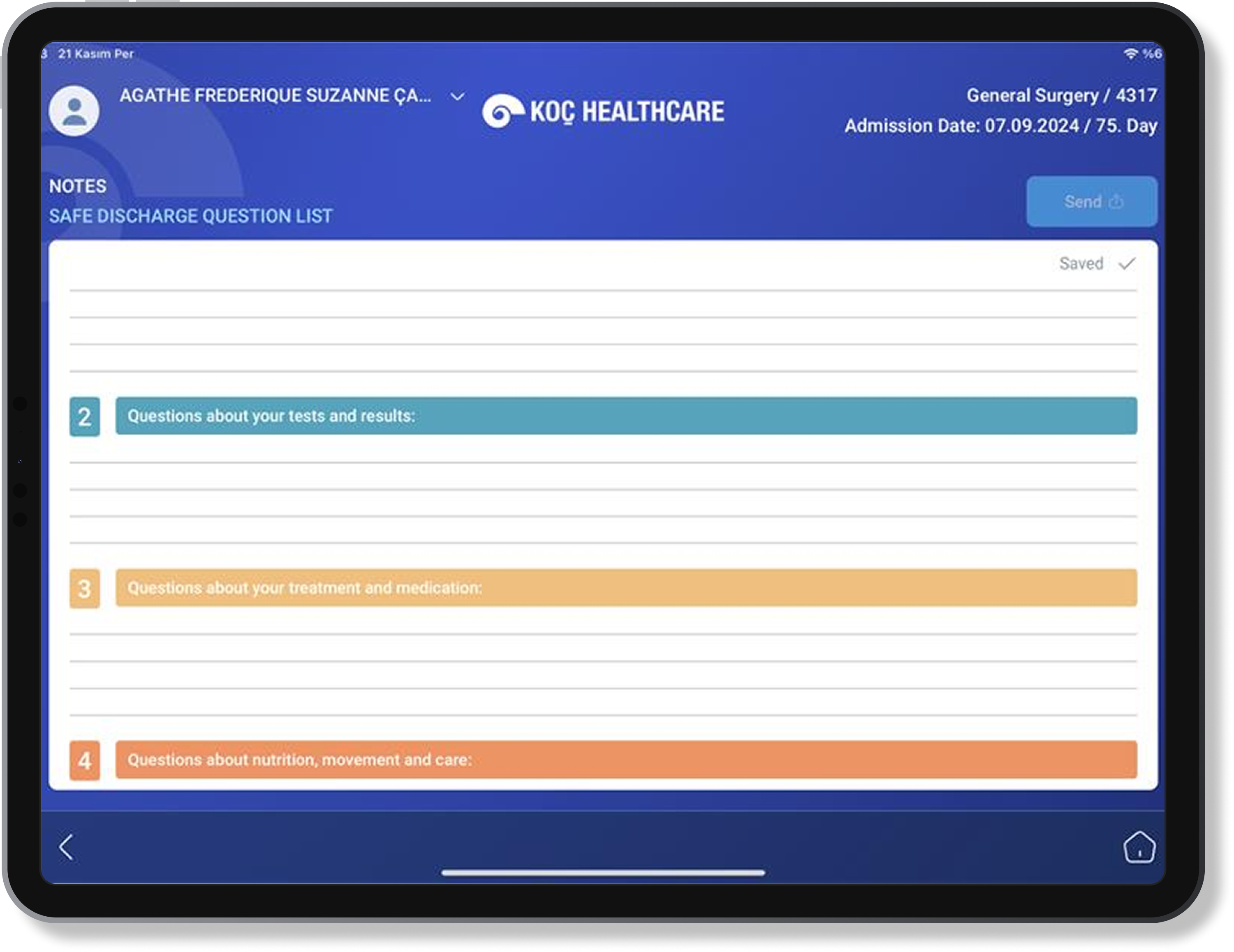Click the Saved checkmark icon

(x=1127, y=264)
